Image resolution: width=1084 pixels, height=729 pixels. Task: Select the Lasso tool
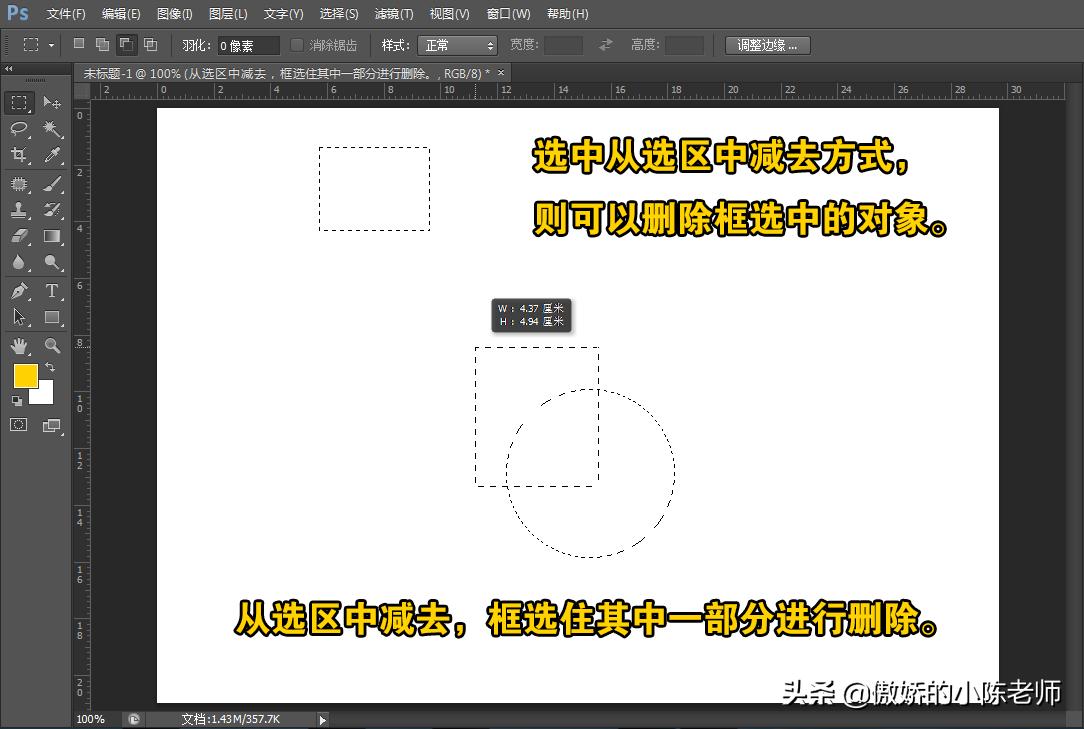point(19,129)
